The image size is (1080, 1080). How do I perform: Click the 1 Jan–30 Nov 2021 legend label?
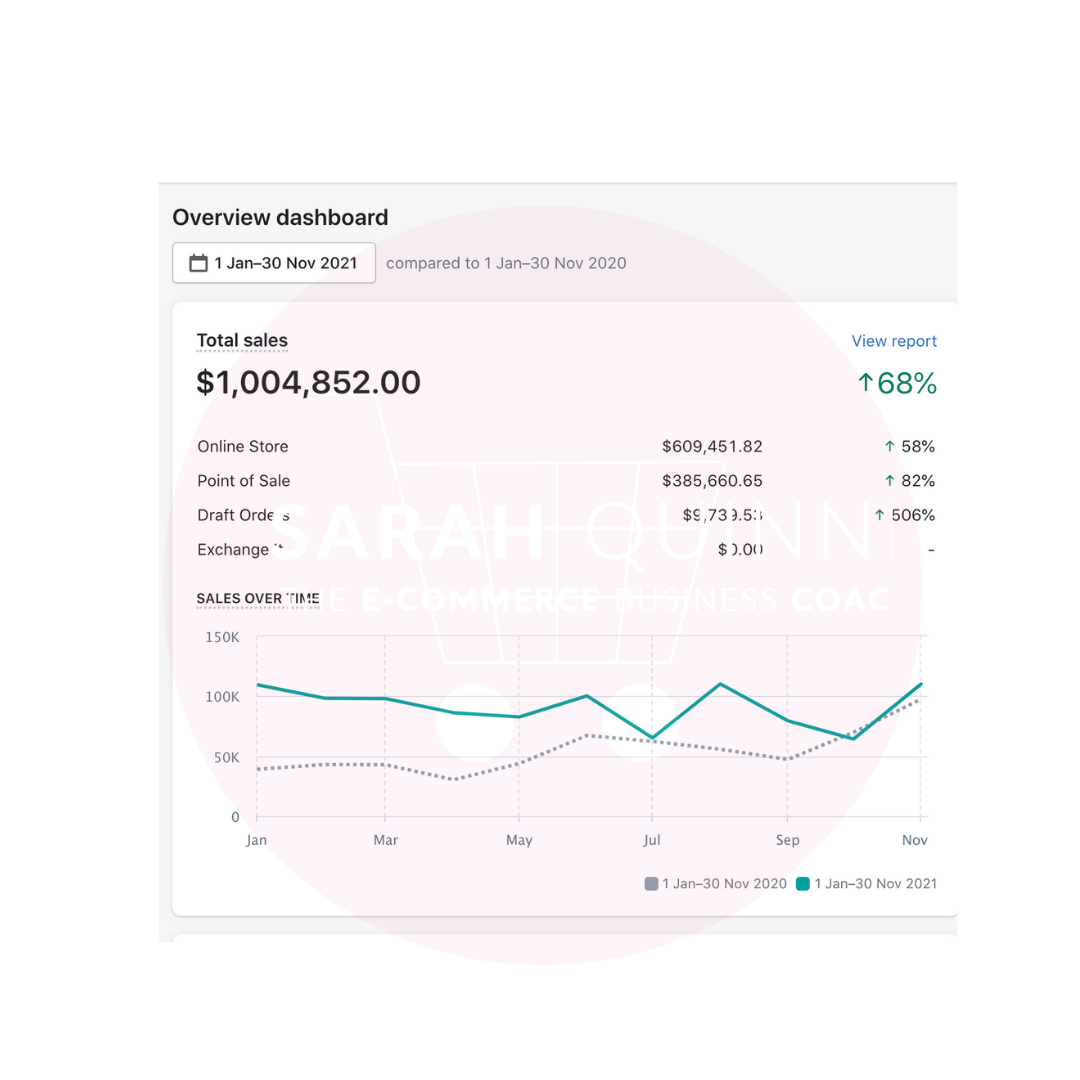(875, 884)
